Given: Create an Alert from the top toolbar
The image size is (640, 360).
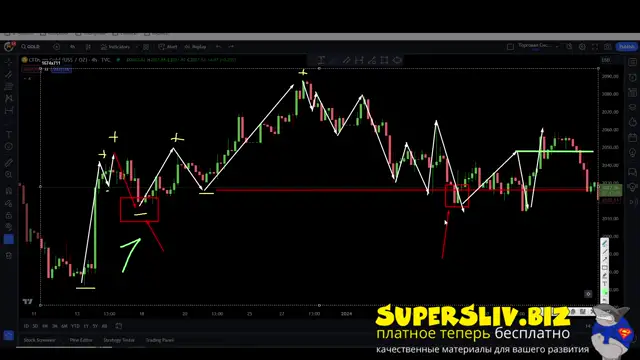Looking at the screenshot, I should click(x=168, y=47).
